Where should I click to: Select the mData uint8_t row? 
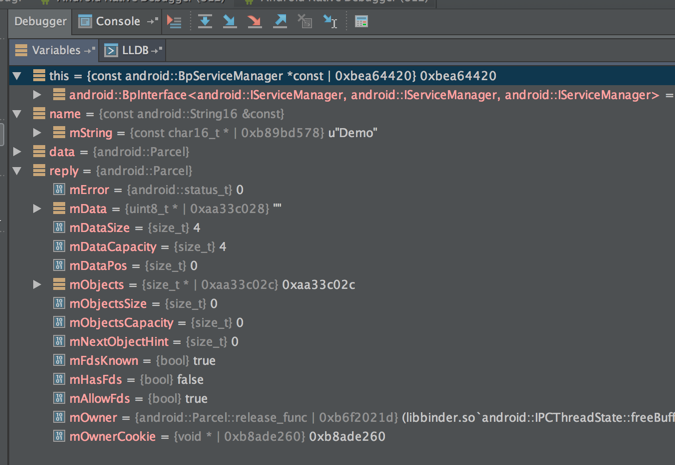click(342, 209)
